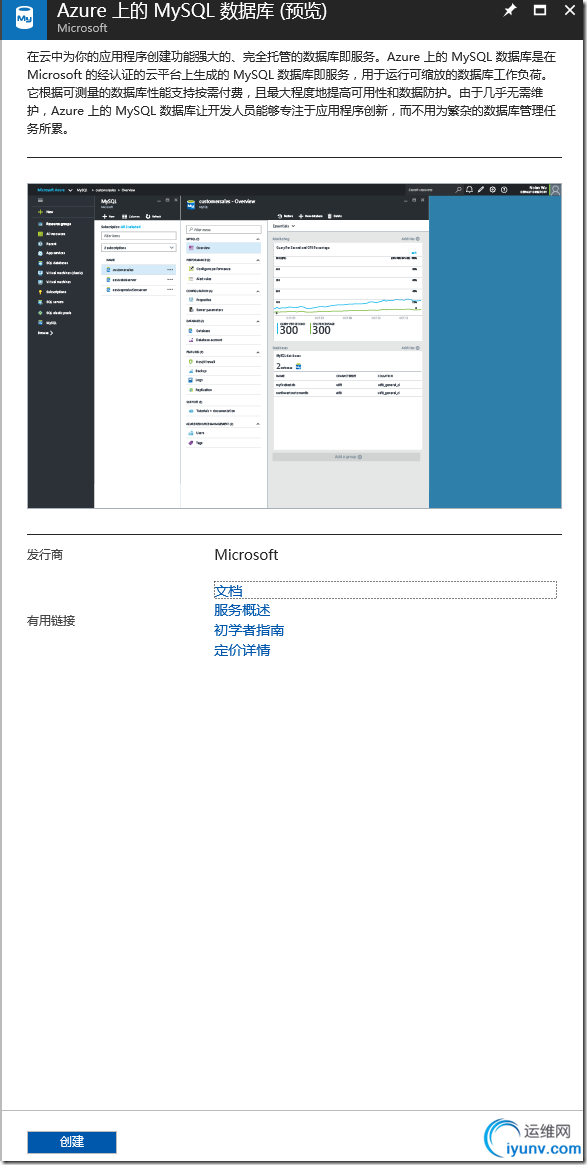Image resolution: width=587 pixels, height=1165 pixels.
Task: Open the 初学者指南 link
Action: tap(249, 630)
